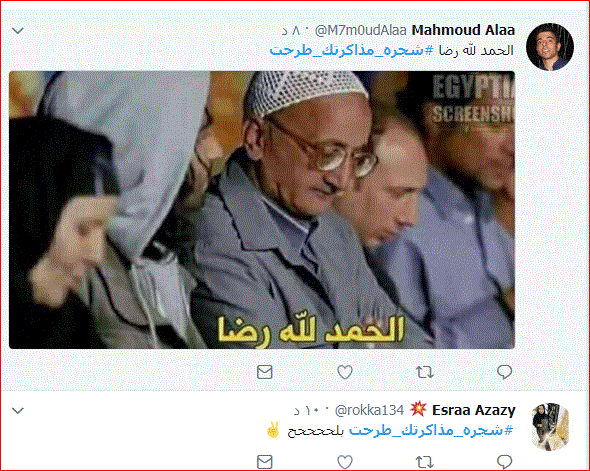Click reply icon on Esraa Azazy's tweet
The width and height of the screenshot is (590, 471).
click(504, 462)
